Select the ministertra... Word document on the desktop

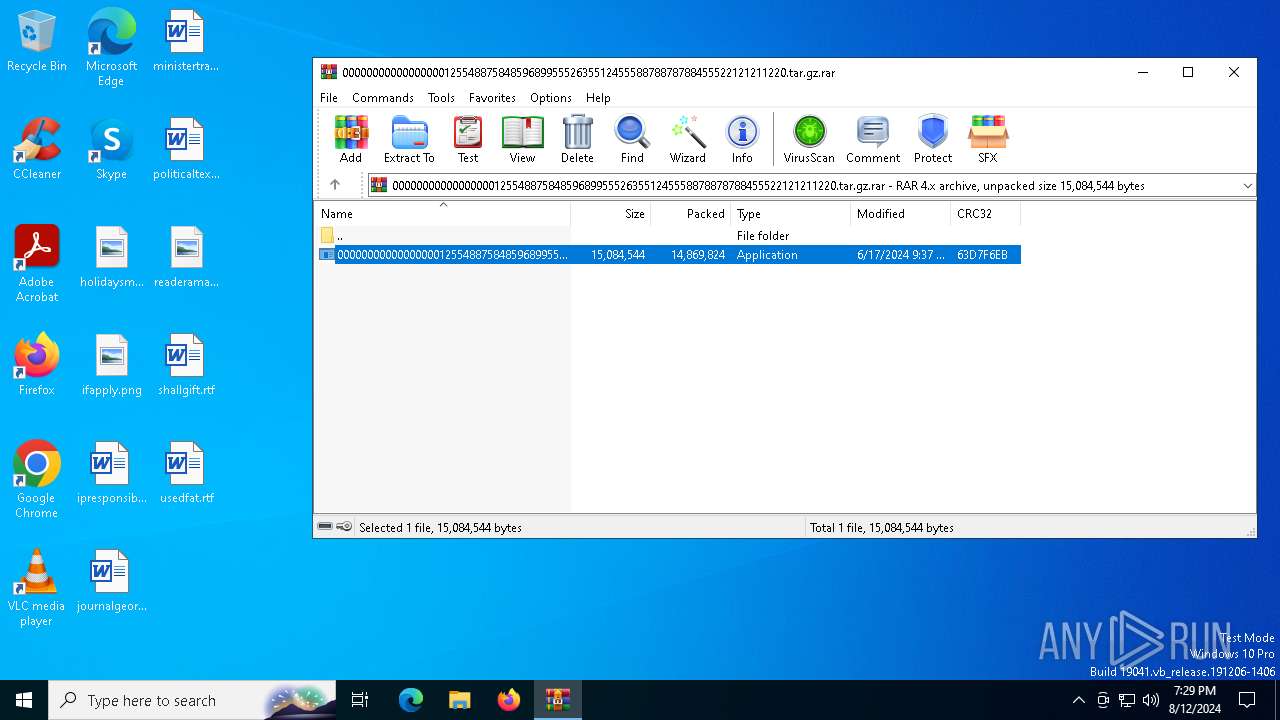click(x=186, y=41)
